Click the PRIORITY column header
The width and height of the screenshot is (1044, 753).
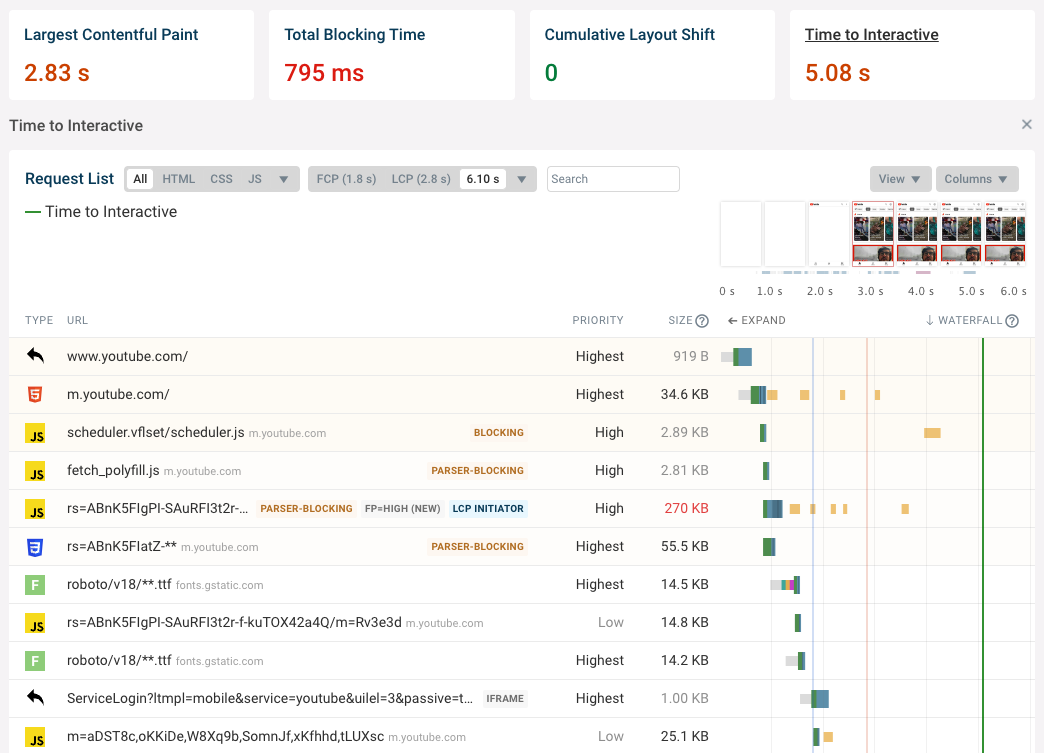click(x=598, y=320)
